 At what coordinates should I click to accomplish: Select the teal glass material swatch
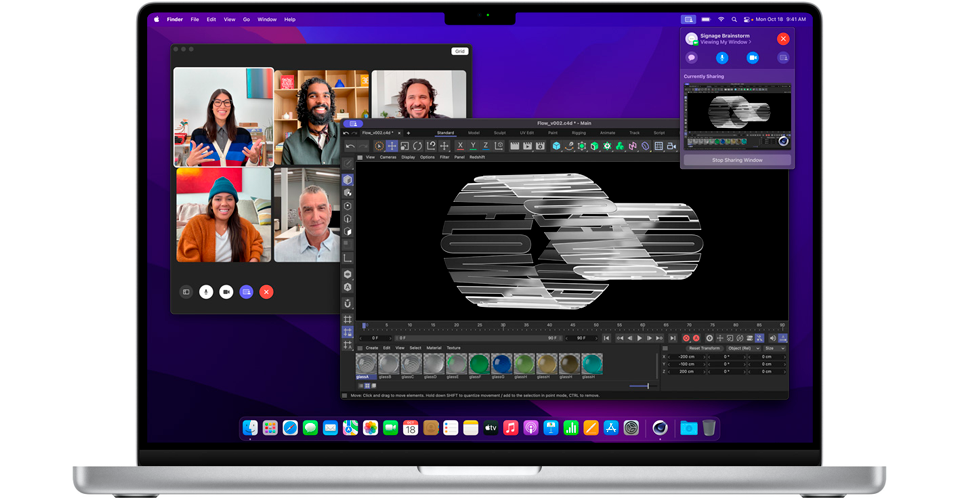(x=591, y=364)
